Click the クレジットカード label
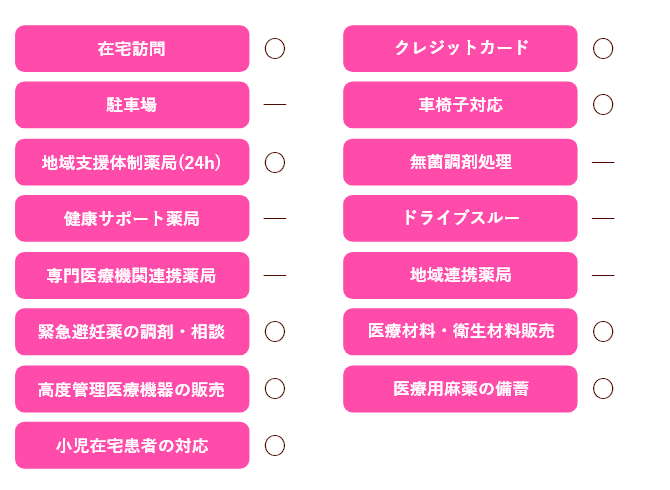 pyautogui.click(x=460, y=48)
